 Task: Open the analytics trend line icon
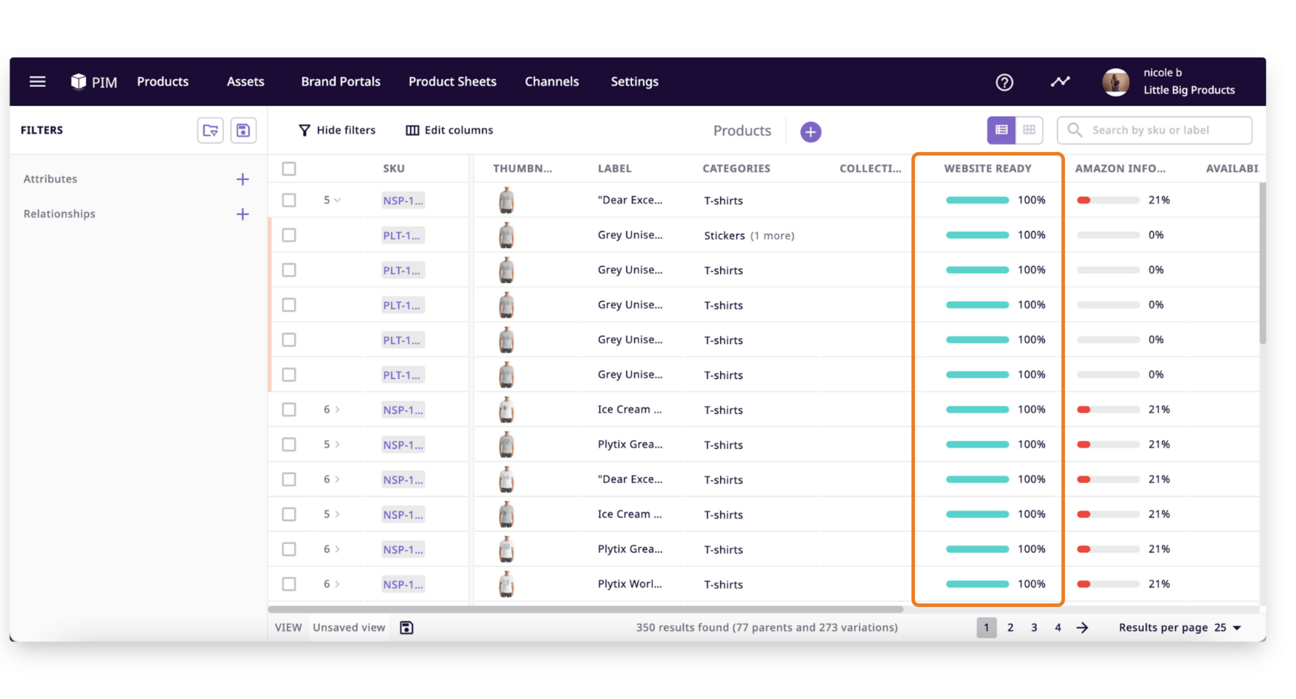(1060, 82)
